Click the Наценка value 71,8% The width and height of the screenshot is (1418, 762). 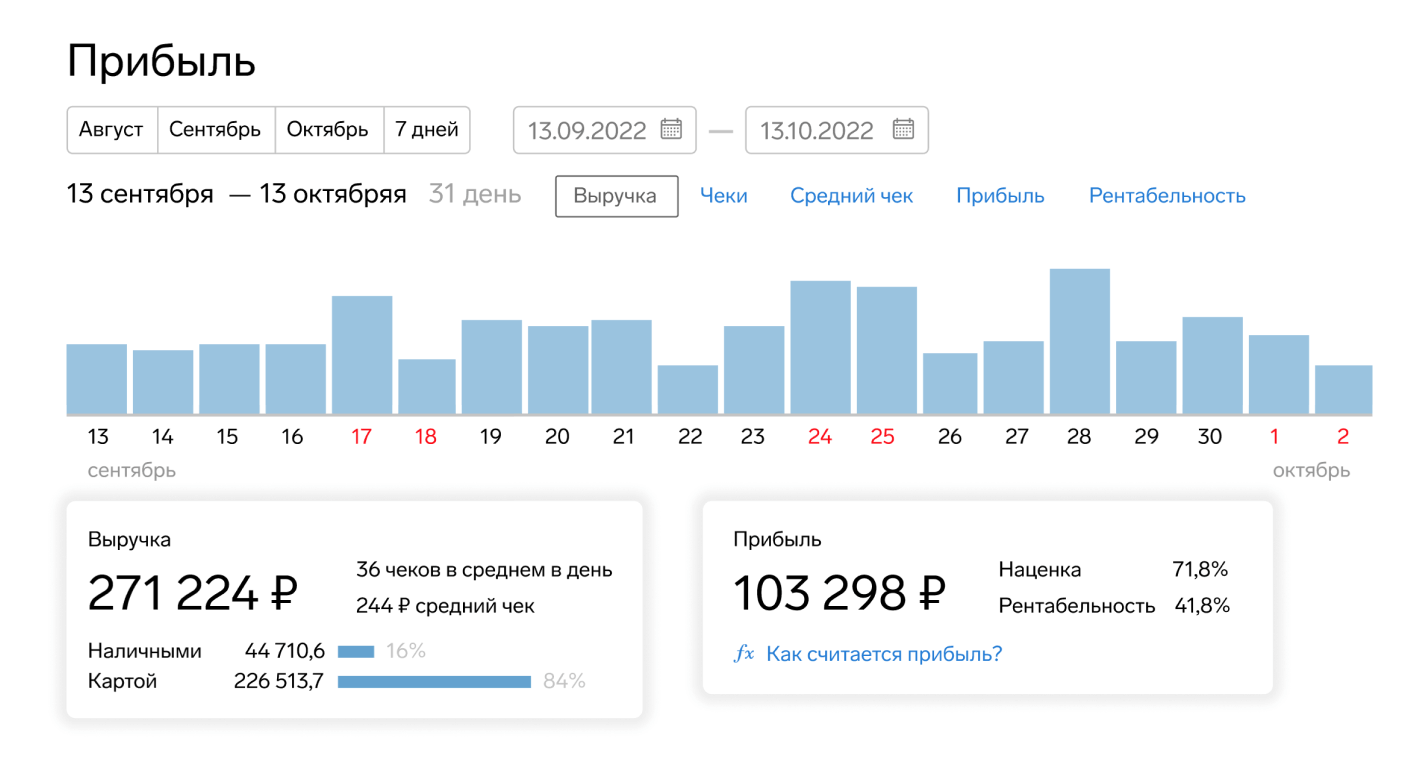(x=1200, y=570)
